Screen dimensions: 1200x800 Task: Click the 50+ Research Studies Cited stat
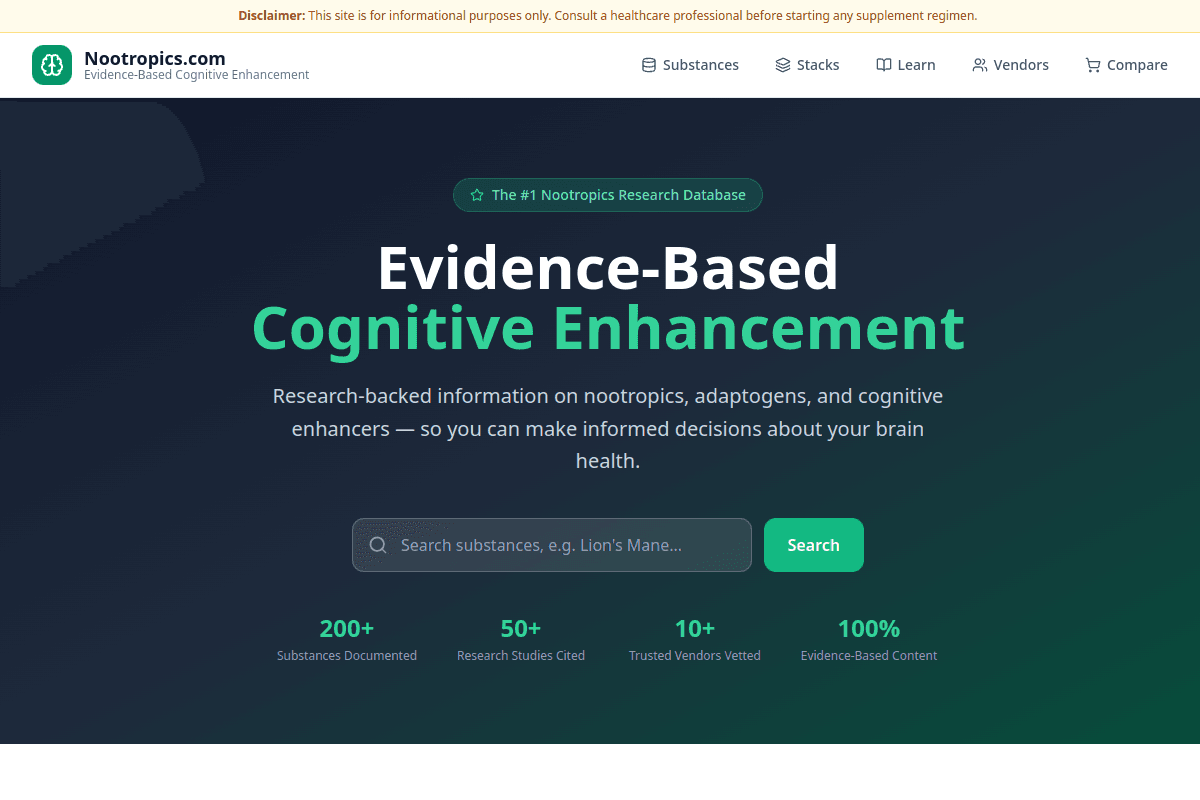521,640
